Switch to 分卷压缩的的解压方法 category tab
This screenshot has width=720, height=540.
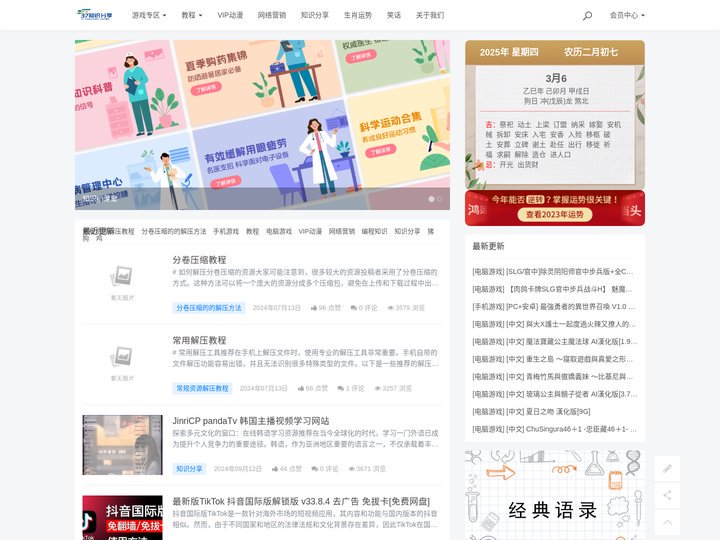(174, 231)
